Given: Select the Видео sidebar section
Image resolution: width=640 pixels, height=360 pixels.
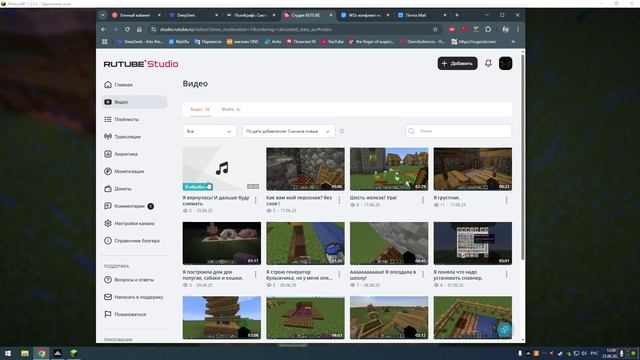Looking at the screenshot, I should click(x=135, y=102).
